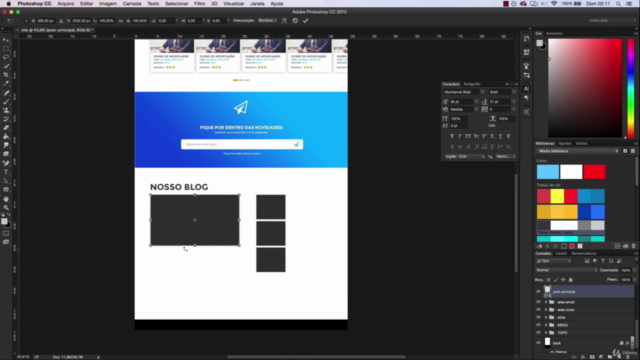Hide the MENU group
Screen dimensions: 640x360
[x=538, y=325]
